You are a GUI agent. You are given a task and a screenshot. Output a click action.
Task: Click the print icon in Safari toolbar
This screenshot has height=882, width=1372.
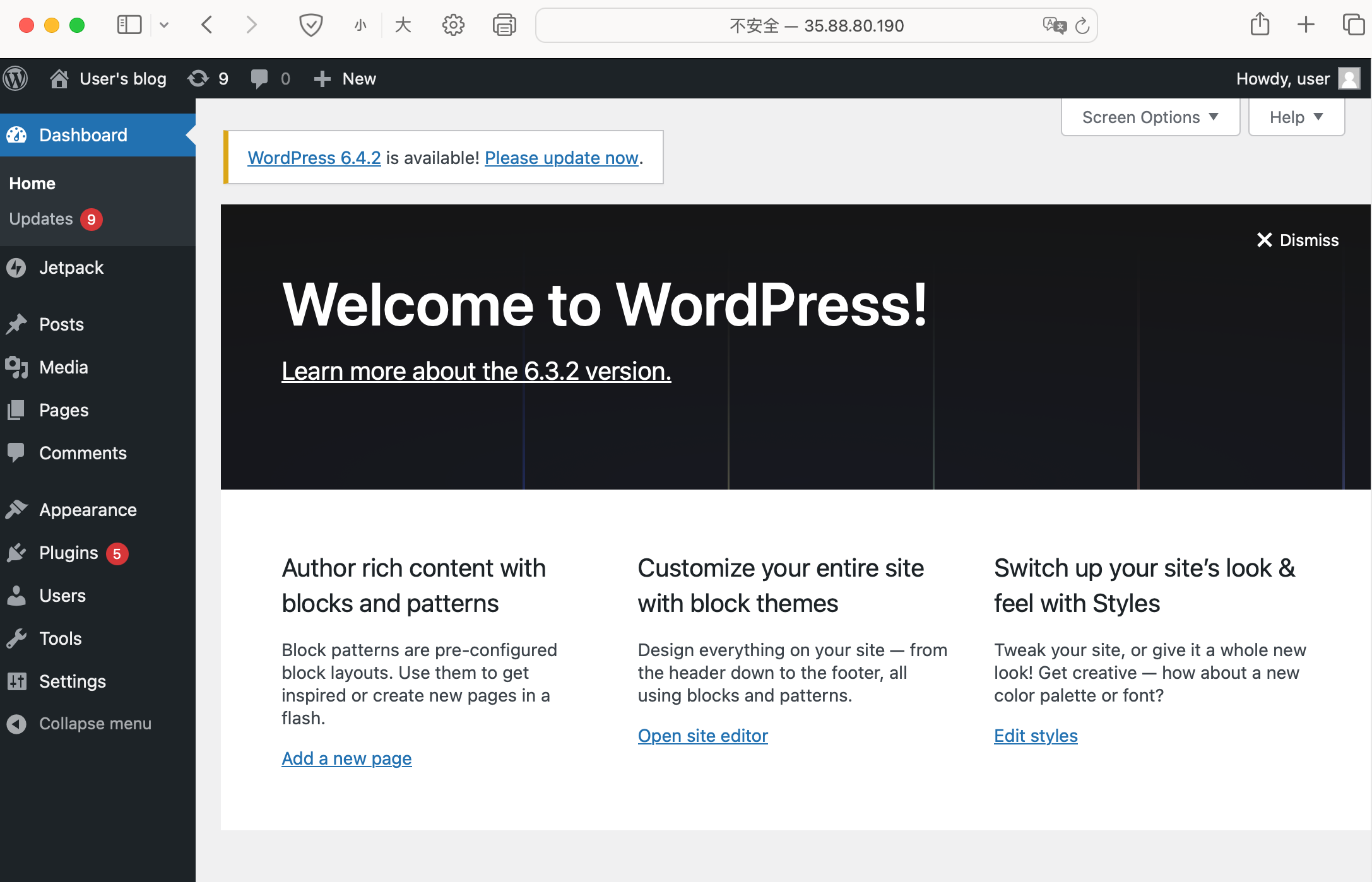click(504, 25)
